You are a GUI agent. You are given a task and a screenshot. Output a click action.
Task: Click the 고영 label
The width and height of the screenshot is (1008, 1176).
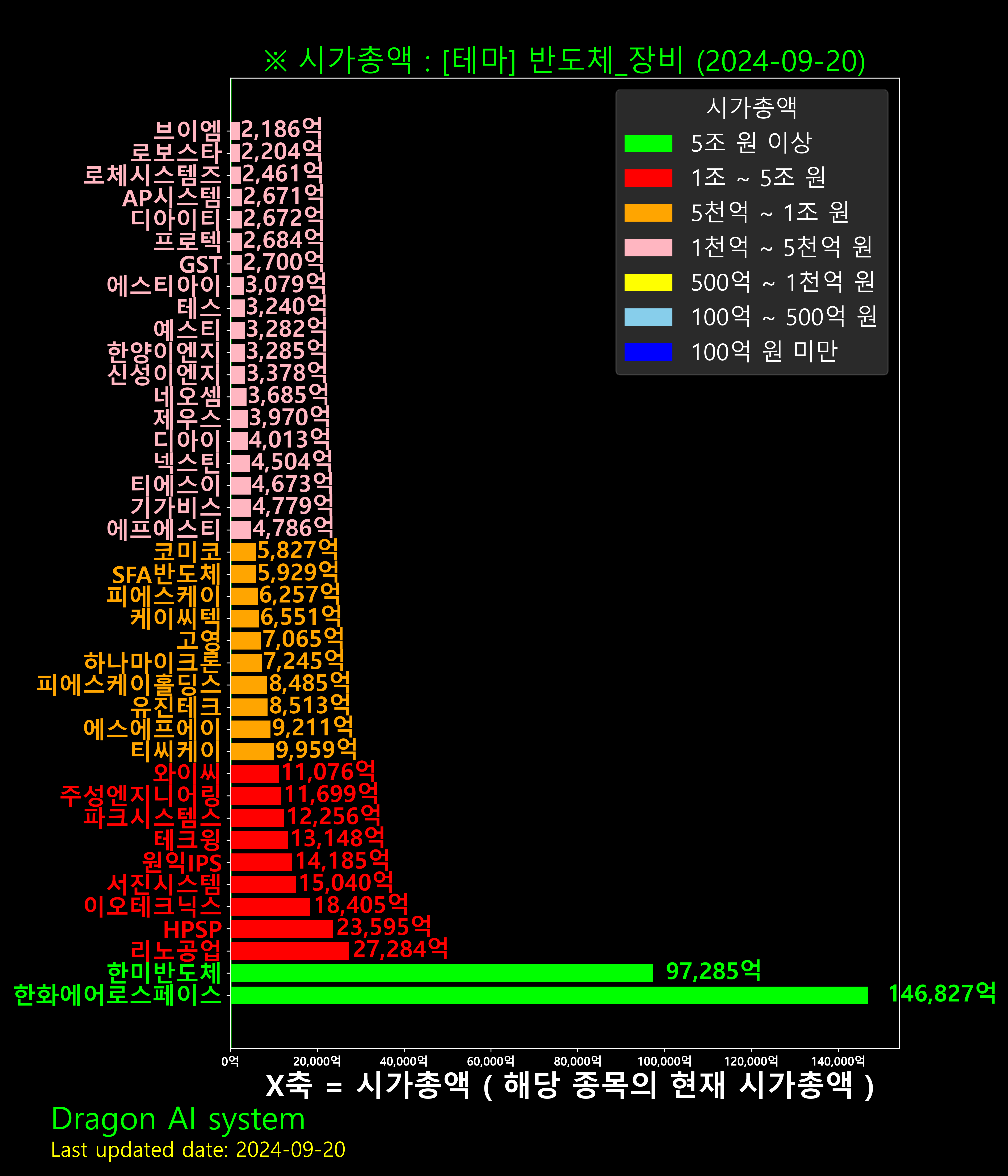coord(199,640)
